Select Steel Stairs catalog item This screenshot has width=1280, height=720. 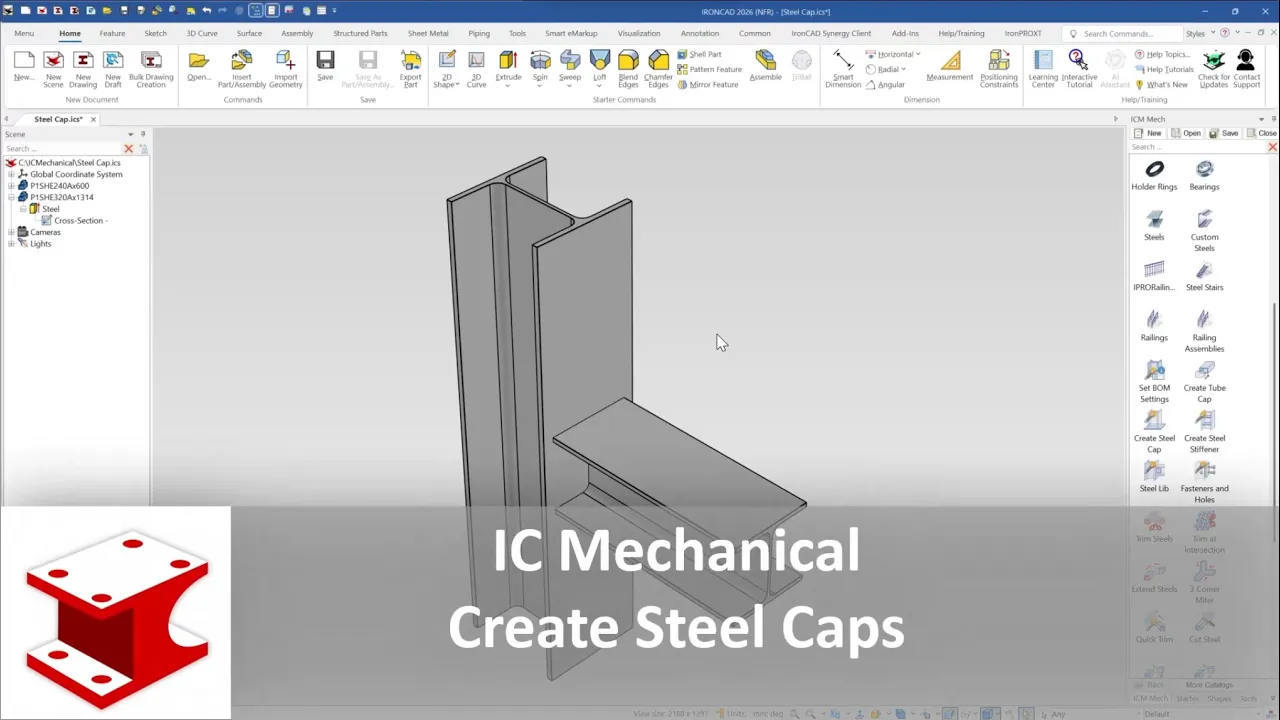coord(1204,276)
